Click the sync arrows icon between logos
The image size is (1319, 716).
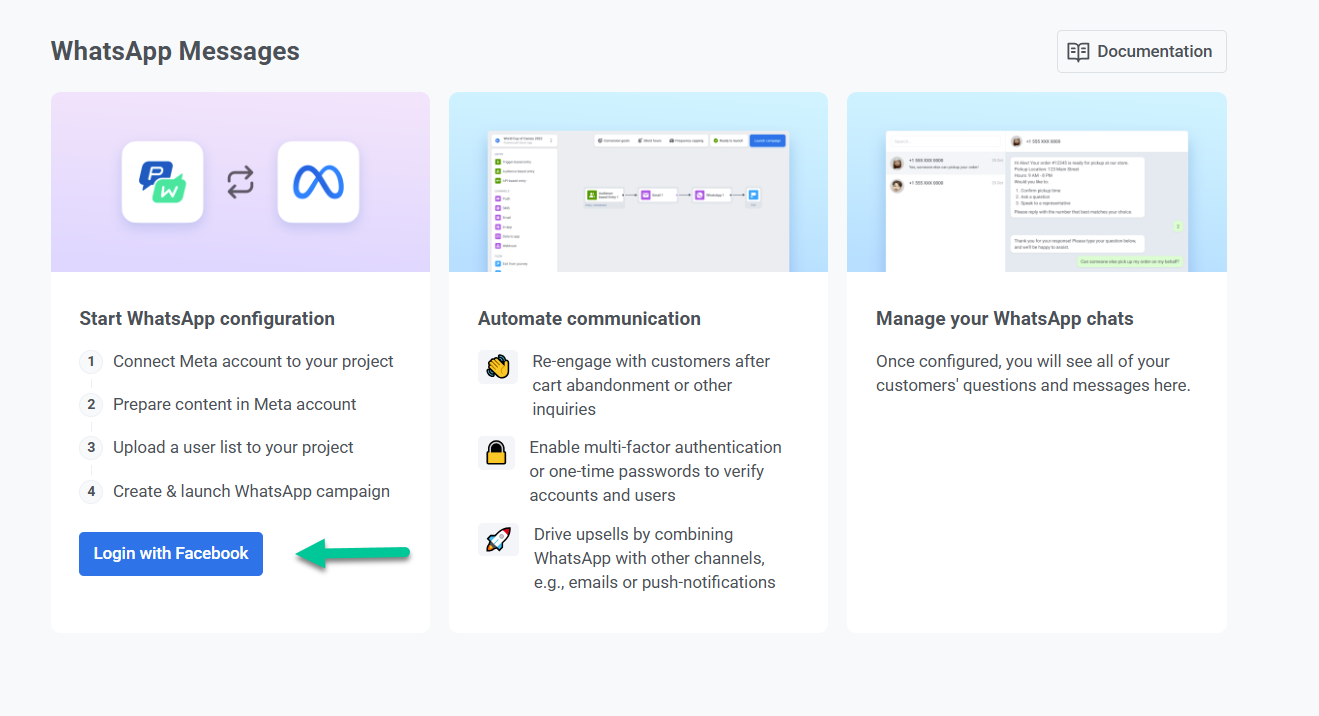point(240,182)
